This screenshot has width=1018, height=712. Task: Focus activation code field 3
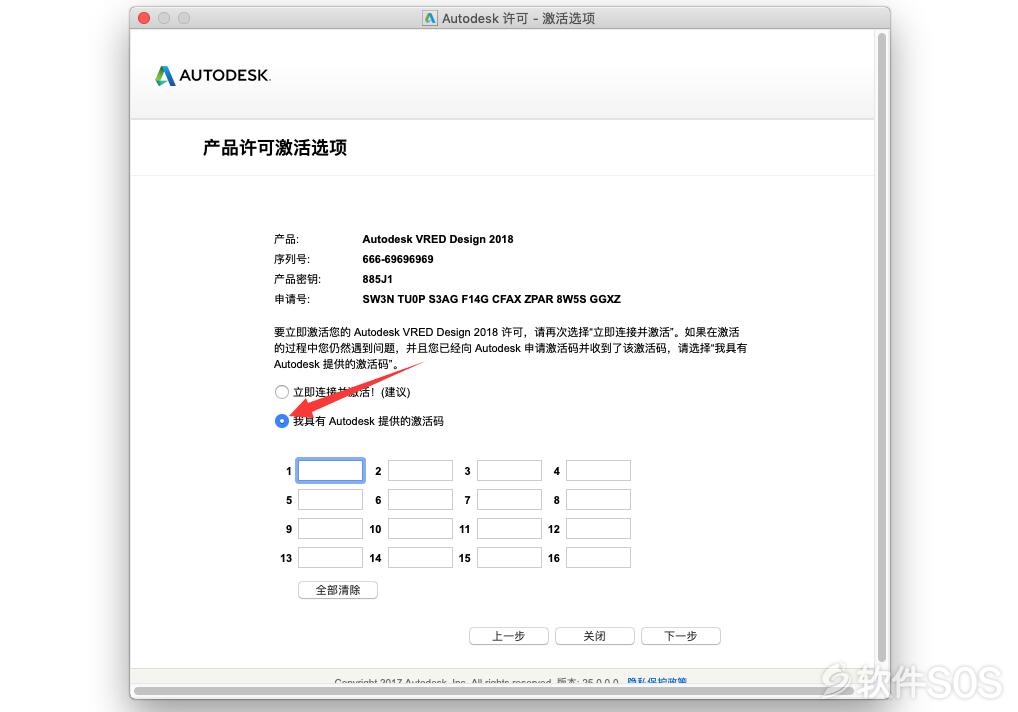(x=509, y=471)
